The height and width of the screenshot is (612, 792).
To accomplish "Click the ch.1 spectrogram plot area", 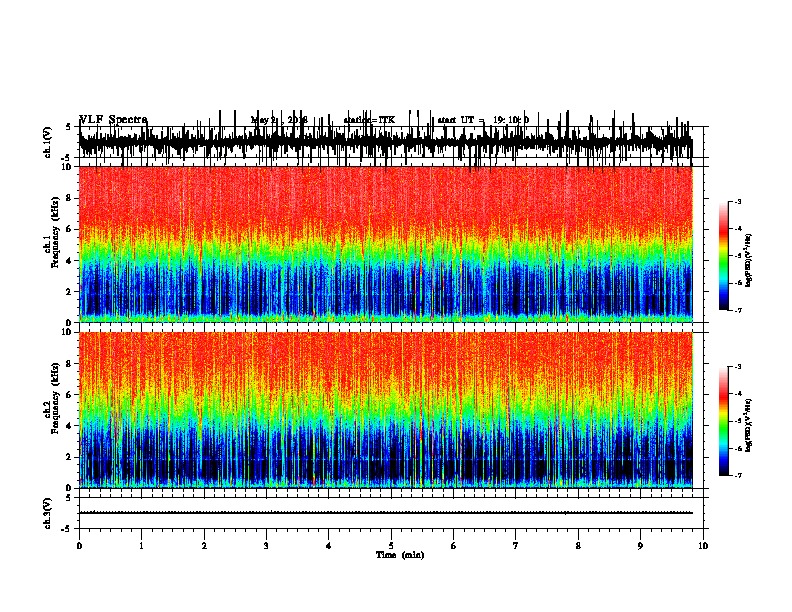I will (386, 244).
